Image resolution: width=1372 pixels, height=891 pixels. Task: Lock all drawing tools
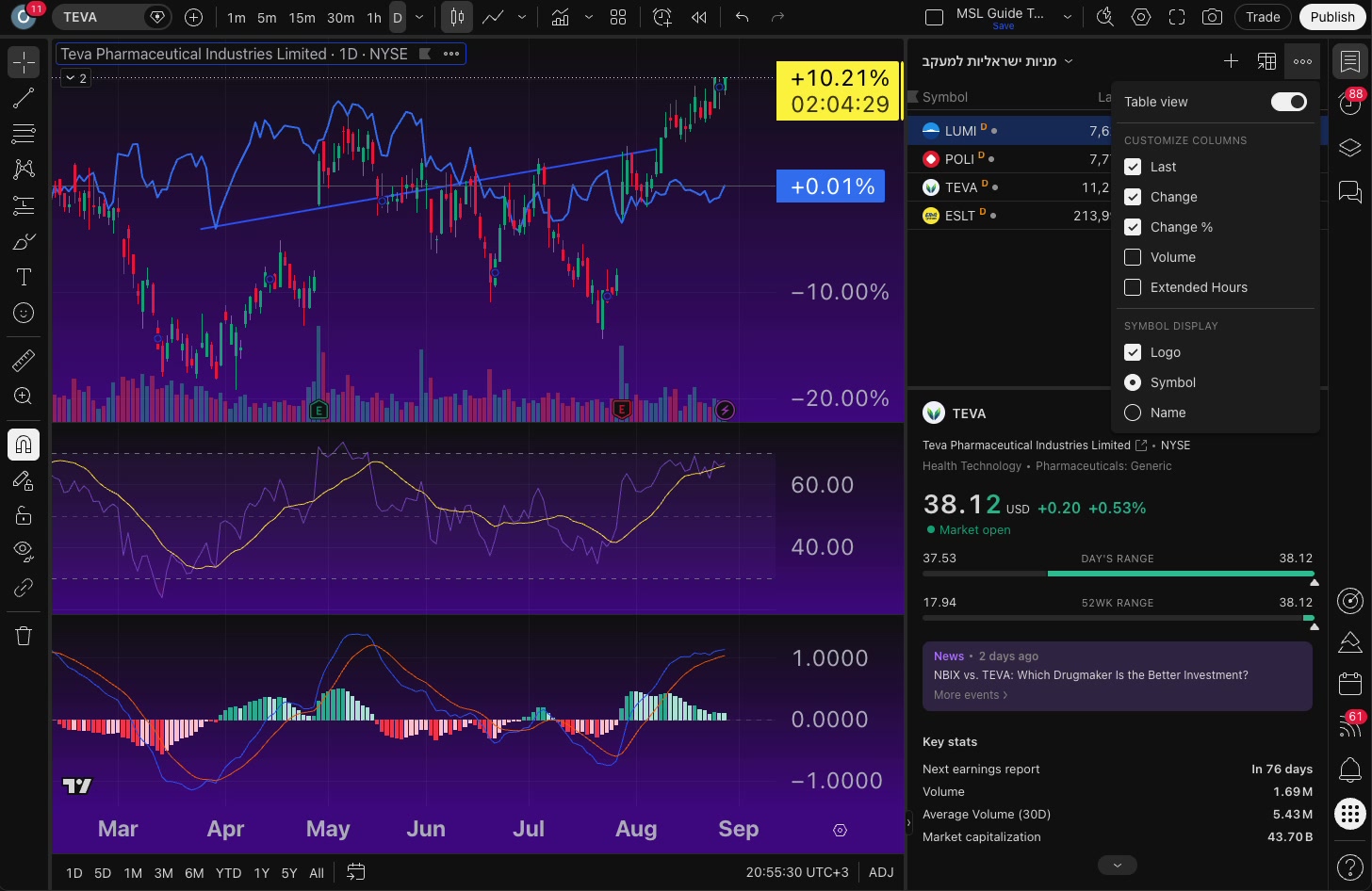coord(24,515)
